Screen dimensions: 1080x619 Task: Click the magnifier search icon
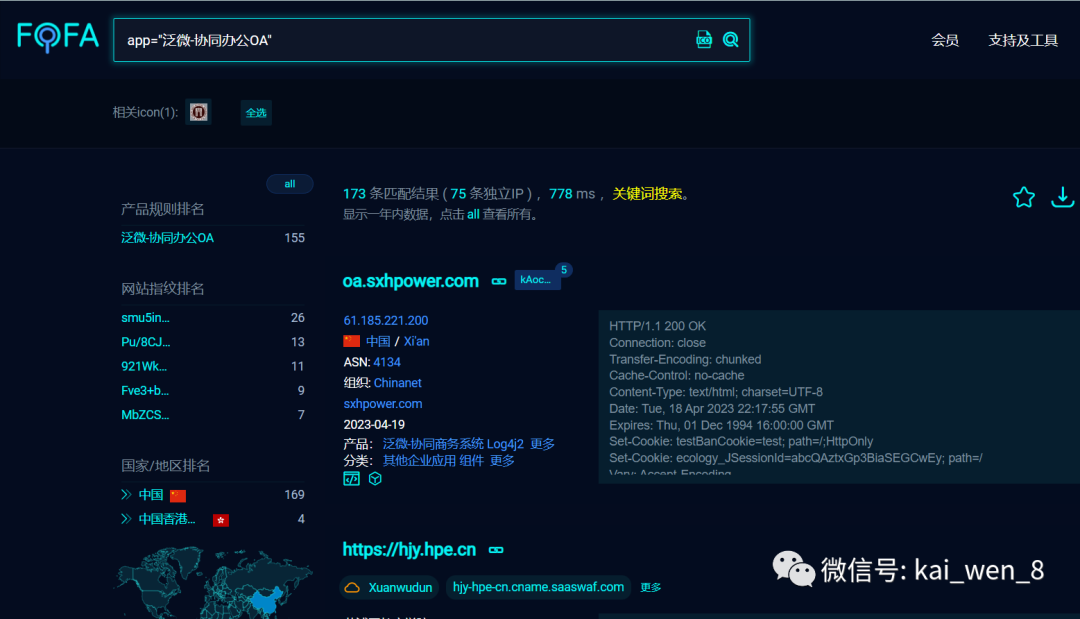tap(730, 39)
